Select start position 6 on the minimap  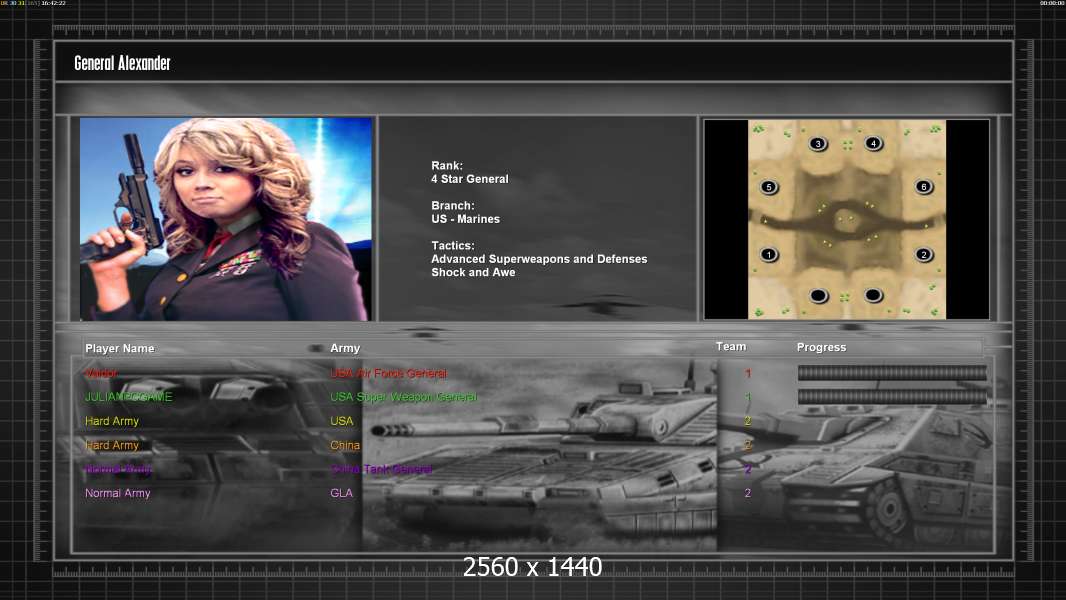point(923,186)
